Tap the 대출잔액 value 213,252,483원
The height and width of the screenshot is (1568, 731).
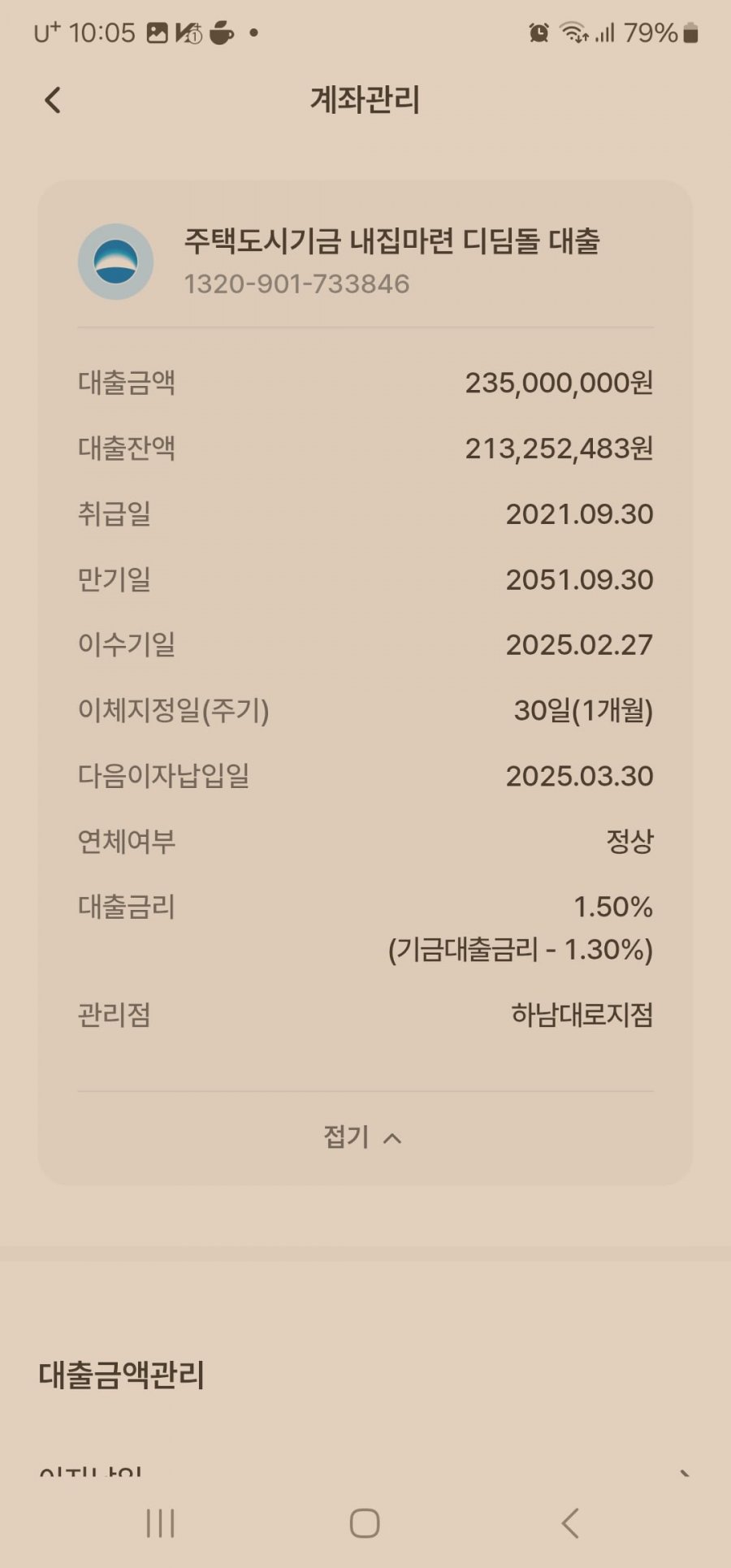[x=559, y=448]
